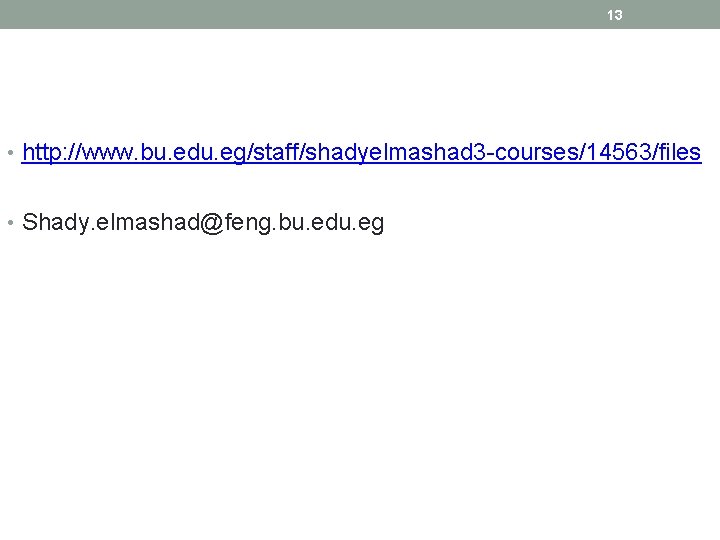
Task: Click the gray header bar
Action: click(360, 14)
